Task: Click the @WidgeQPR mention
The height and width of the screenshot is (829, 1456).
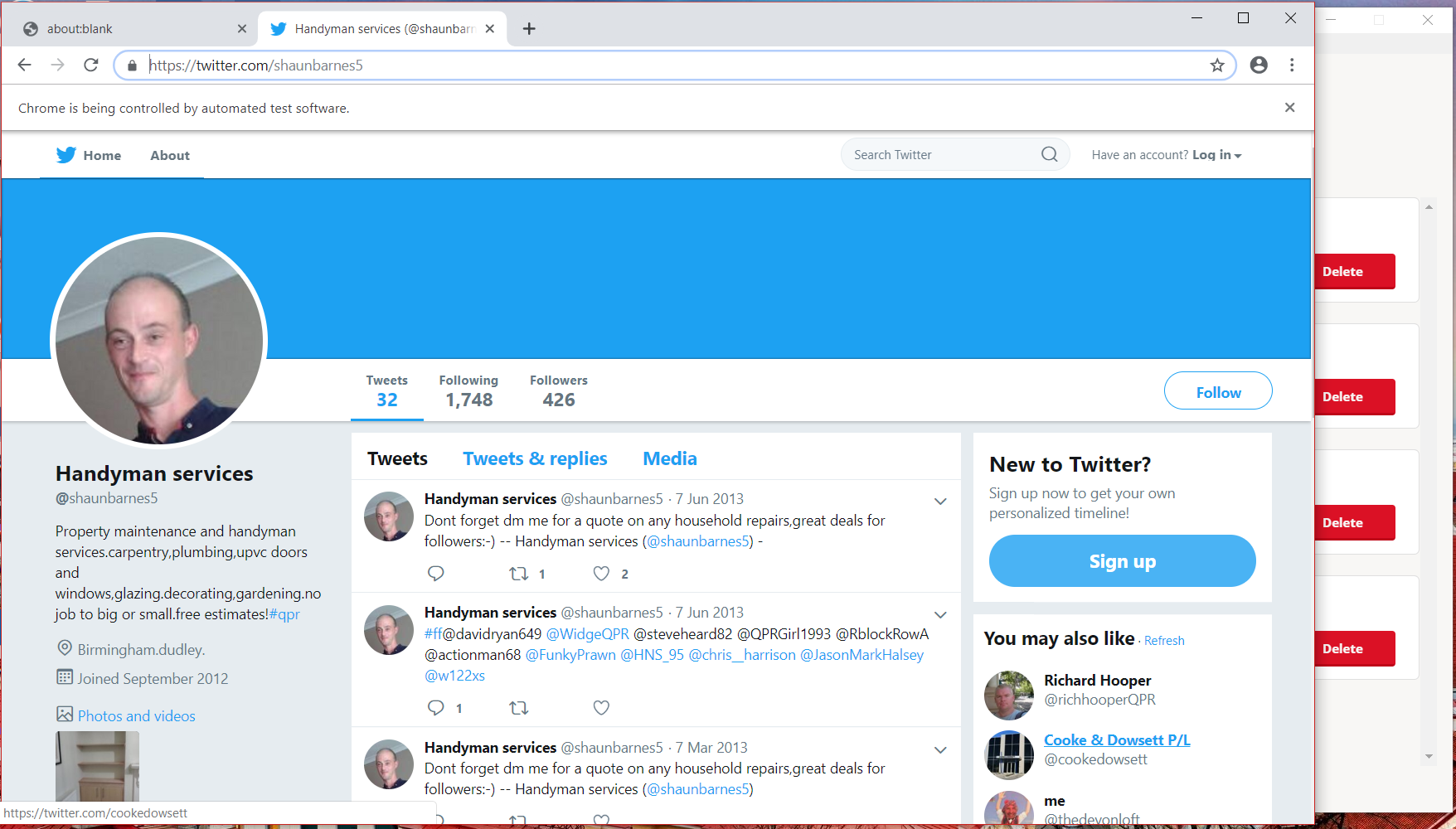Action: [588, 634]
